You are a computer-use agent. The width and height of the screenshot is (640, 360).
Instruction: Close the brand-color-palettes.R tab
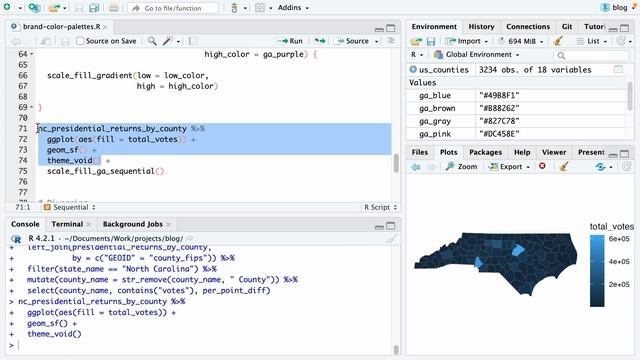coord(105,27)
